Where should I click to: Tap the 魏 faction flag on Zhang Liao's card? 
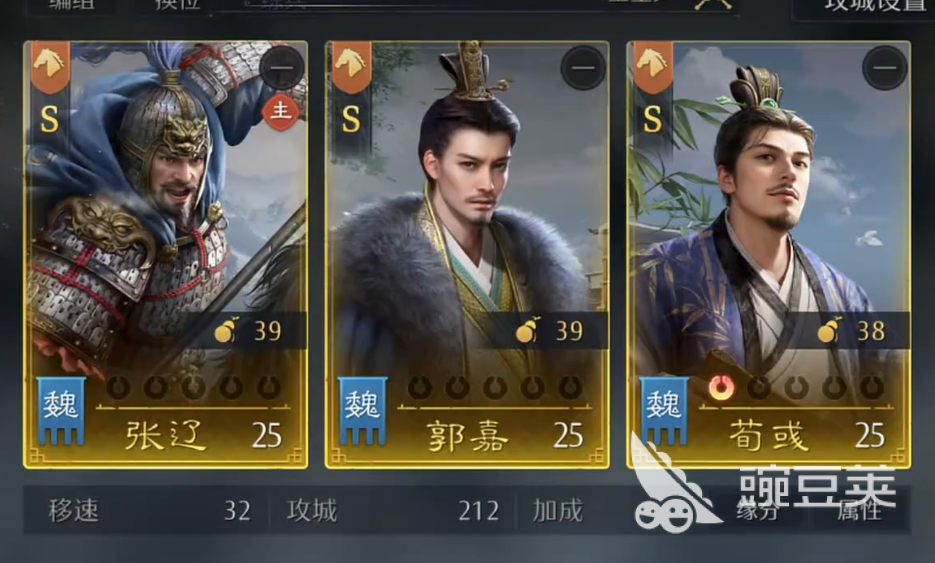point(61,410)
